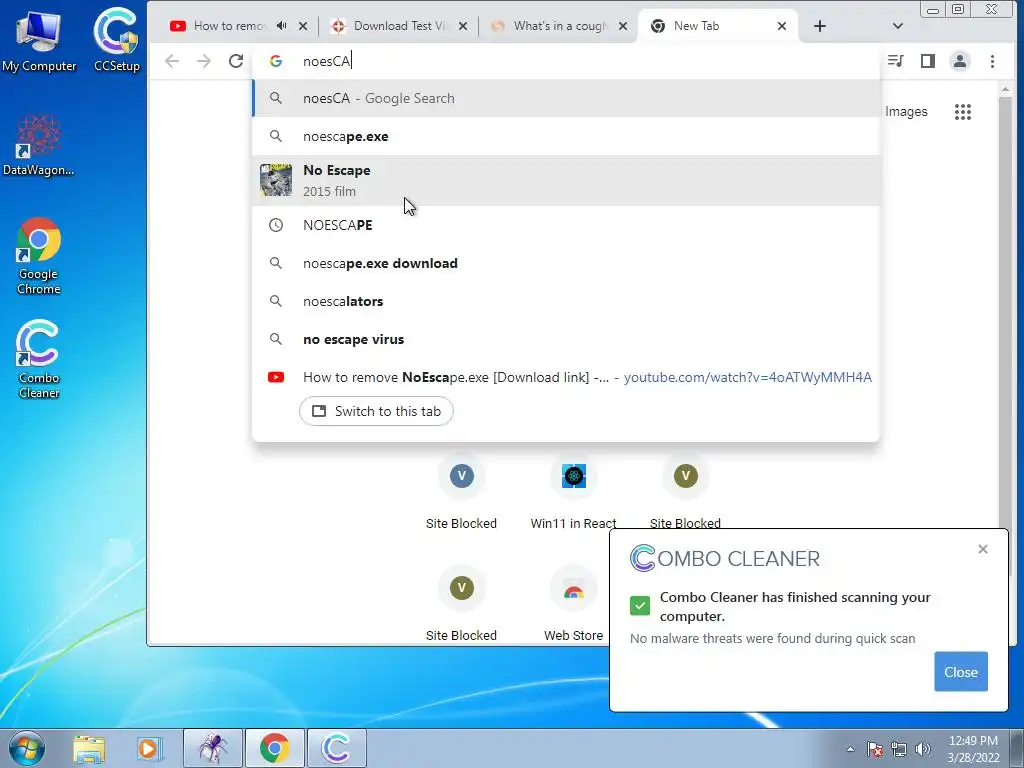Open the media control queue icon
The width and height of the screenshot is (1024, 768).
pyautogui.click(x=895, y=61)
